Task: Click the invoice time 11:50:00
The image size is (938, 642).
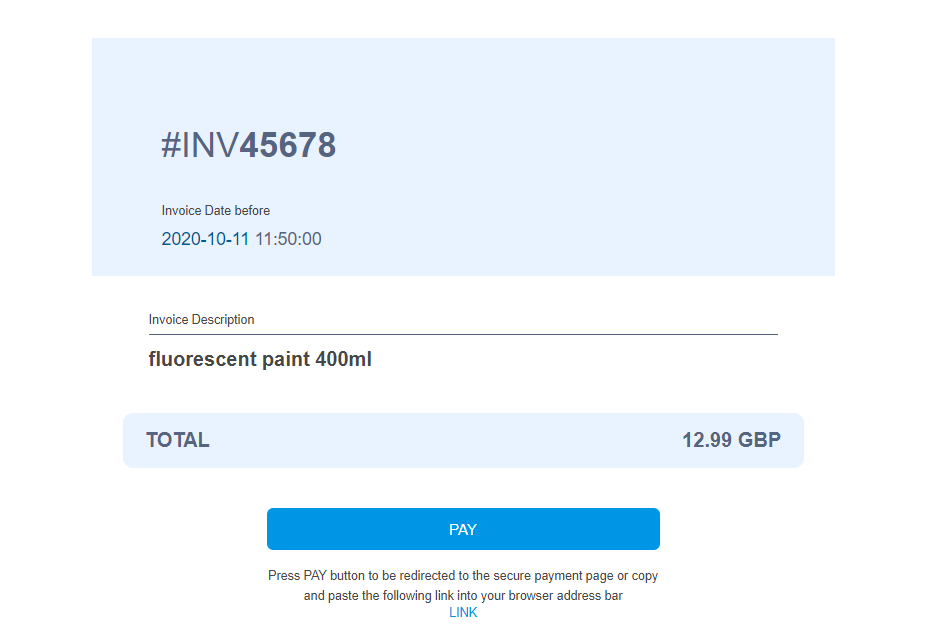Action: 288,239
